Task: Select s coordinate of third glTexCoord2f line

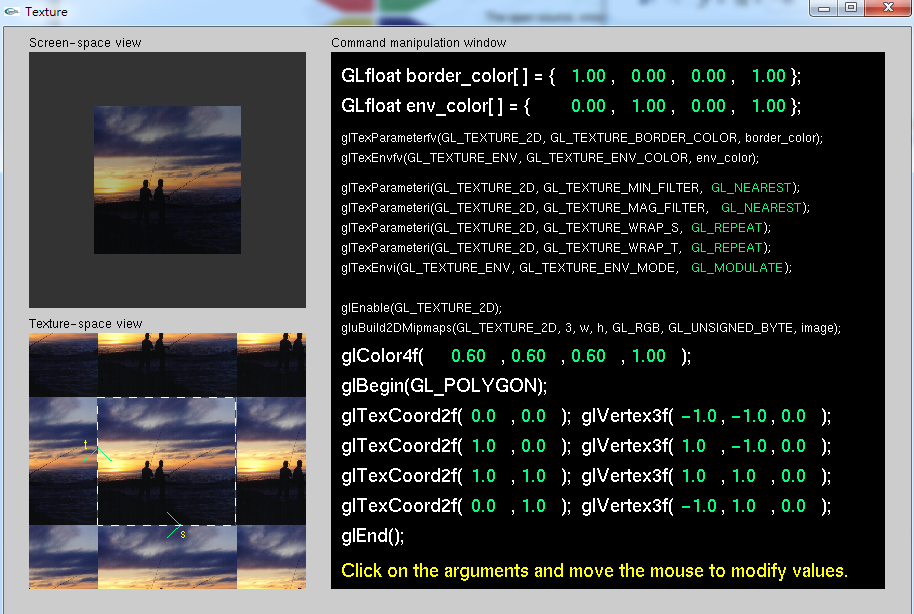Action: 483,476
